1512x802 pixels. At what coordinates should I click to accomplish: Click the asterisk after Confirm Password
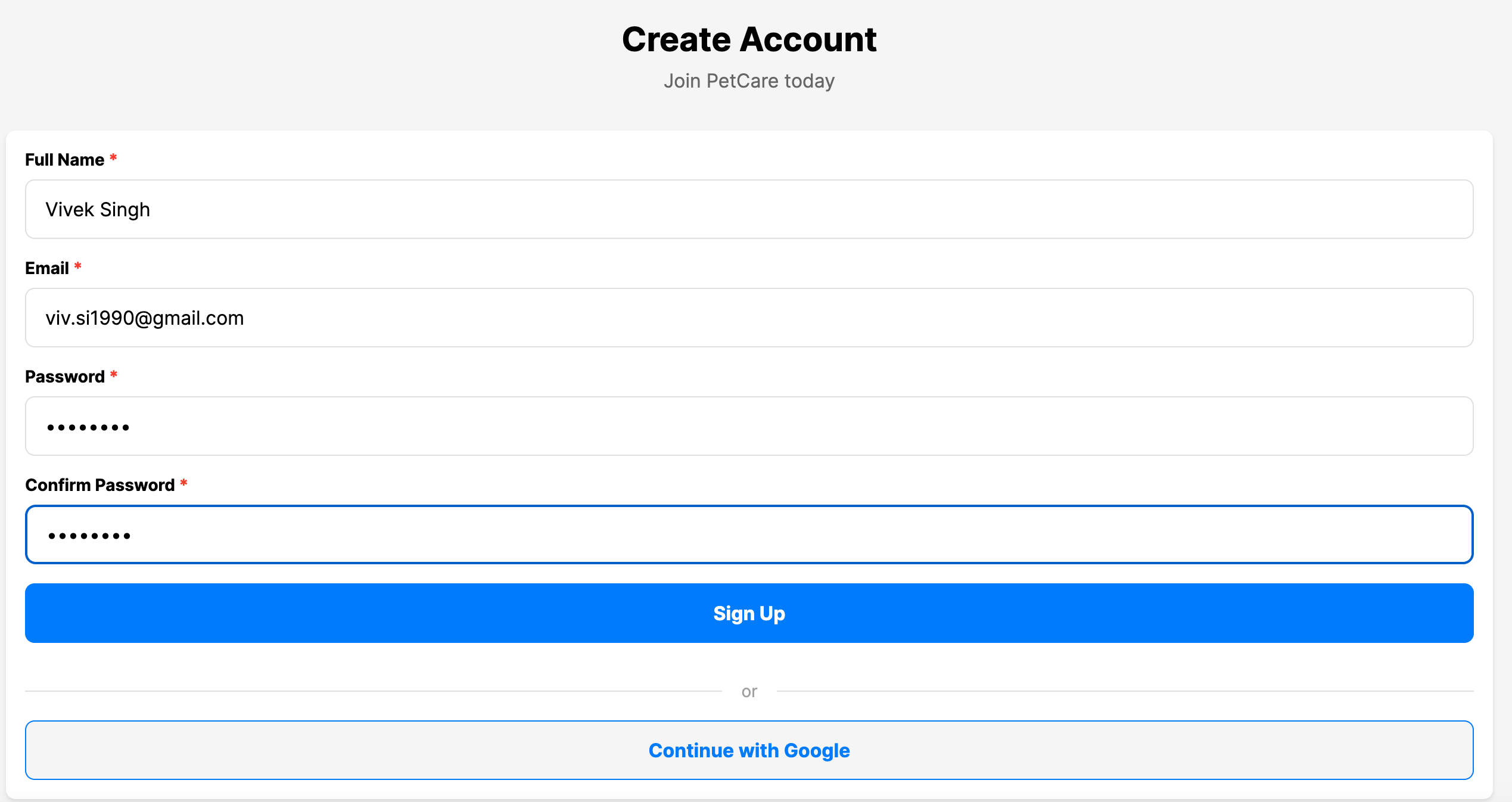click(183, 483)
